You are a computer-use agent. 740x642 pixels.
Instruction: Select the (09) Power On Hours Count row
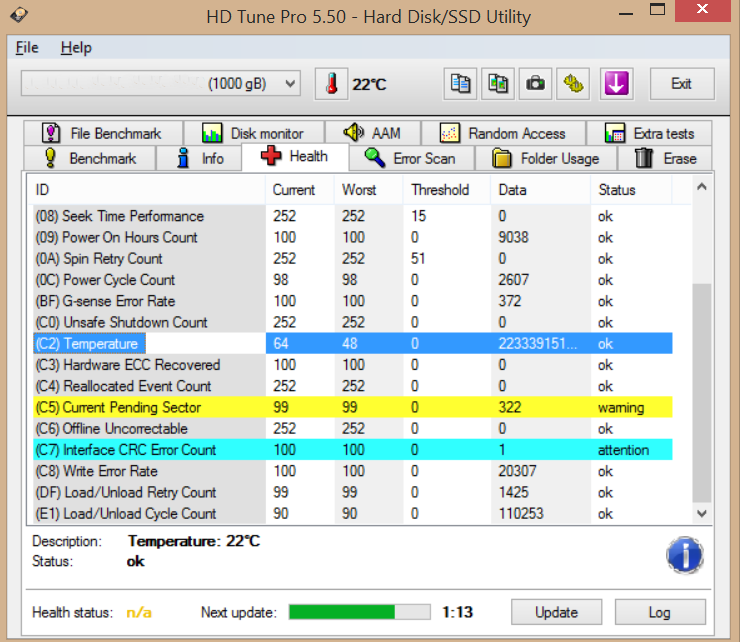(353, 237)
